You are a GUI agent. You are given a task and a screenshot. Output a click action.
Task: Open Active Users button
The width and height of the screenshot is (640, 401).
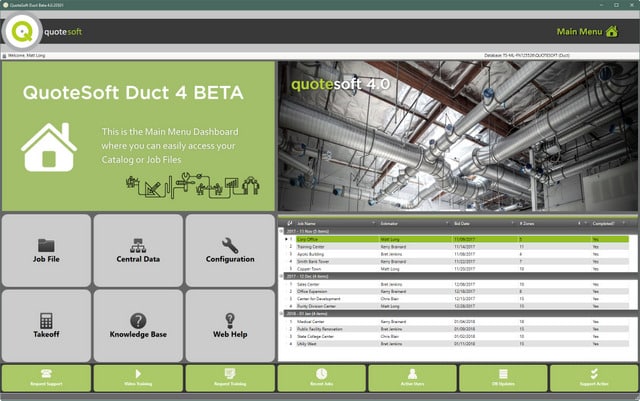(x=412, y=378)
